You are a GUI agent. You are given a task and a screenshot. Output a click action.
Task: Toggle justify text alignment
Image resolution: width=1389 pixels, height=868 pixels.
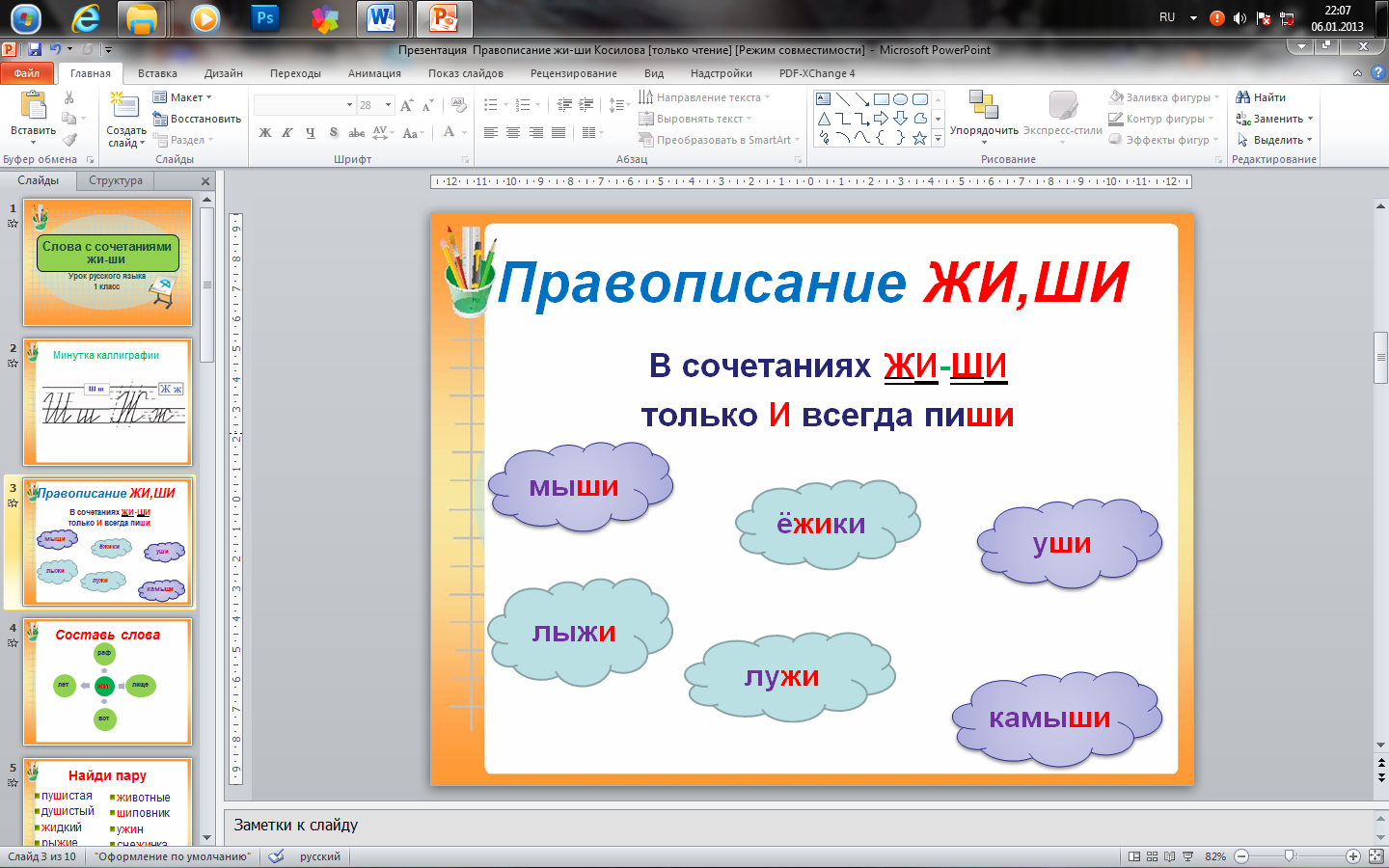[x=558, y=133]
